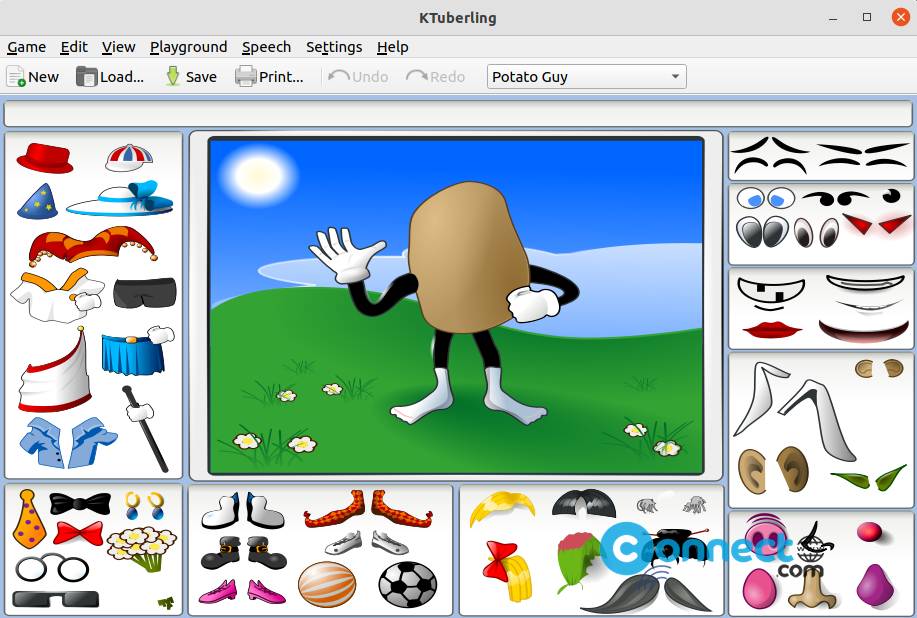
Task: Choose the blue jacket sleeves
Action: point(68,441)
